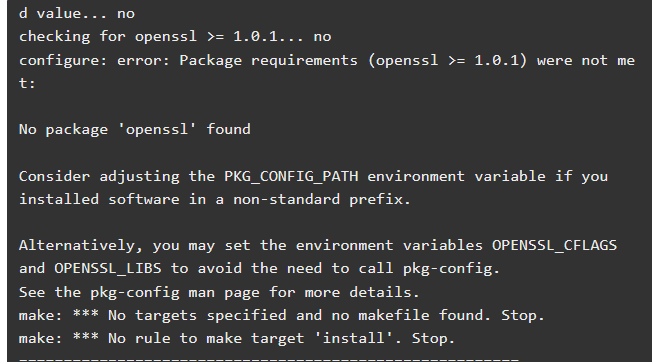Click the quoted 'install' target name
The image size is (652, 362).
pos(353,338)
